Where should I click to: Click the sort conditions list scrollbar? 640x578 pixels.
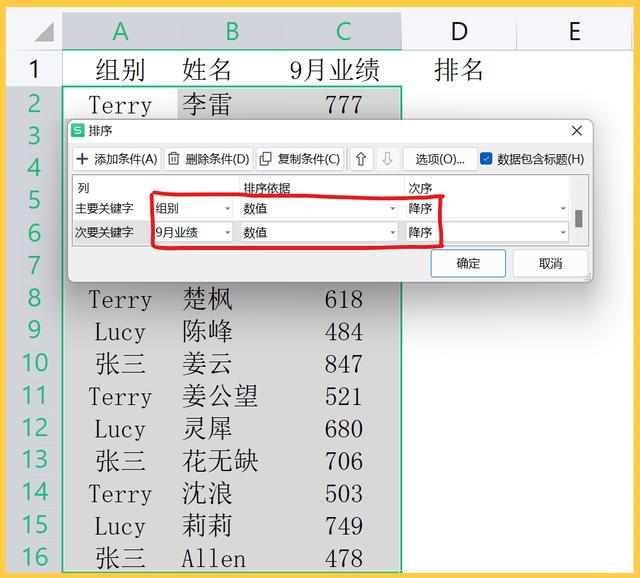578,218
